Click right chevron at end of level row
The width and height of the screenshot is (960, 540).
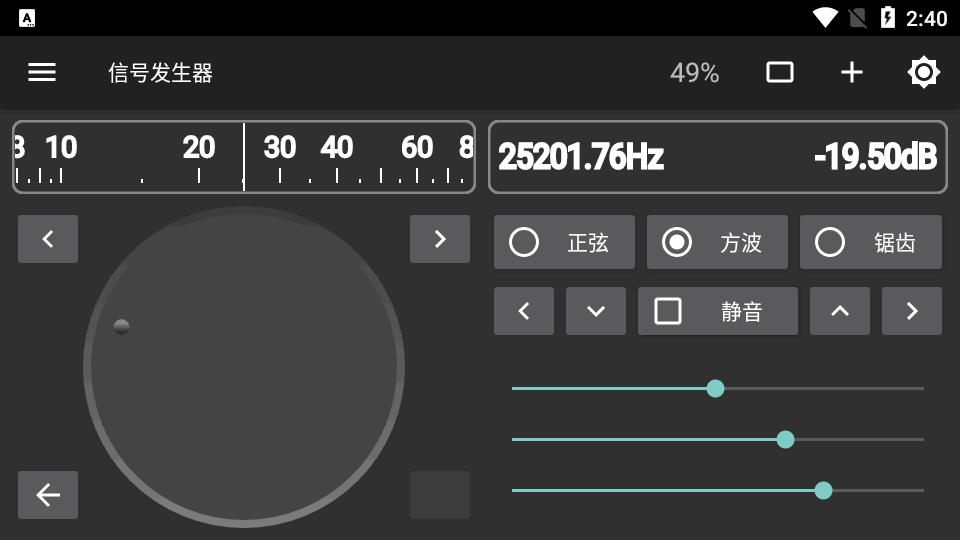pyautogui.click(x=912, y=311)
